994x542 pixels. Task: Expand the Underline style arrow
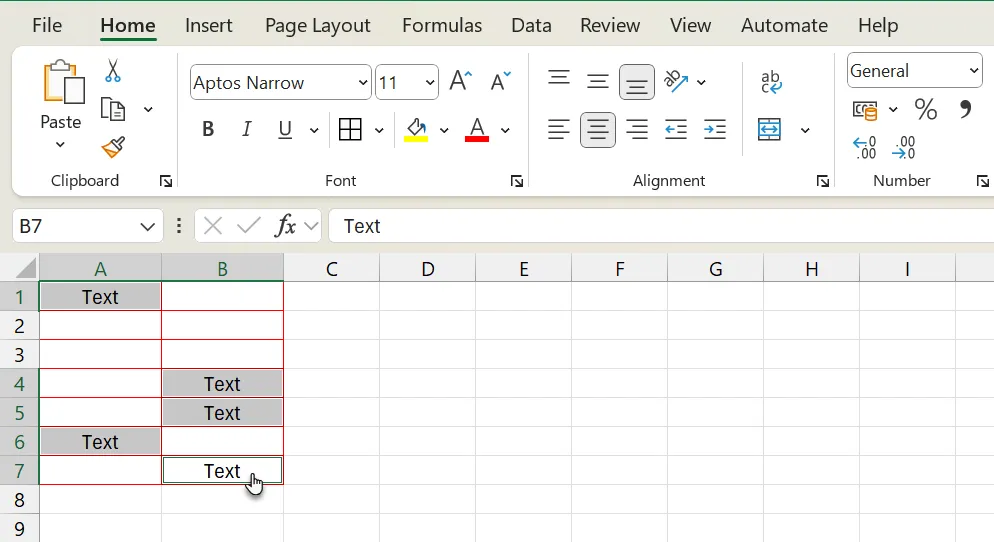point(314,131)
